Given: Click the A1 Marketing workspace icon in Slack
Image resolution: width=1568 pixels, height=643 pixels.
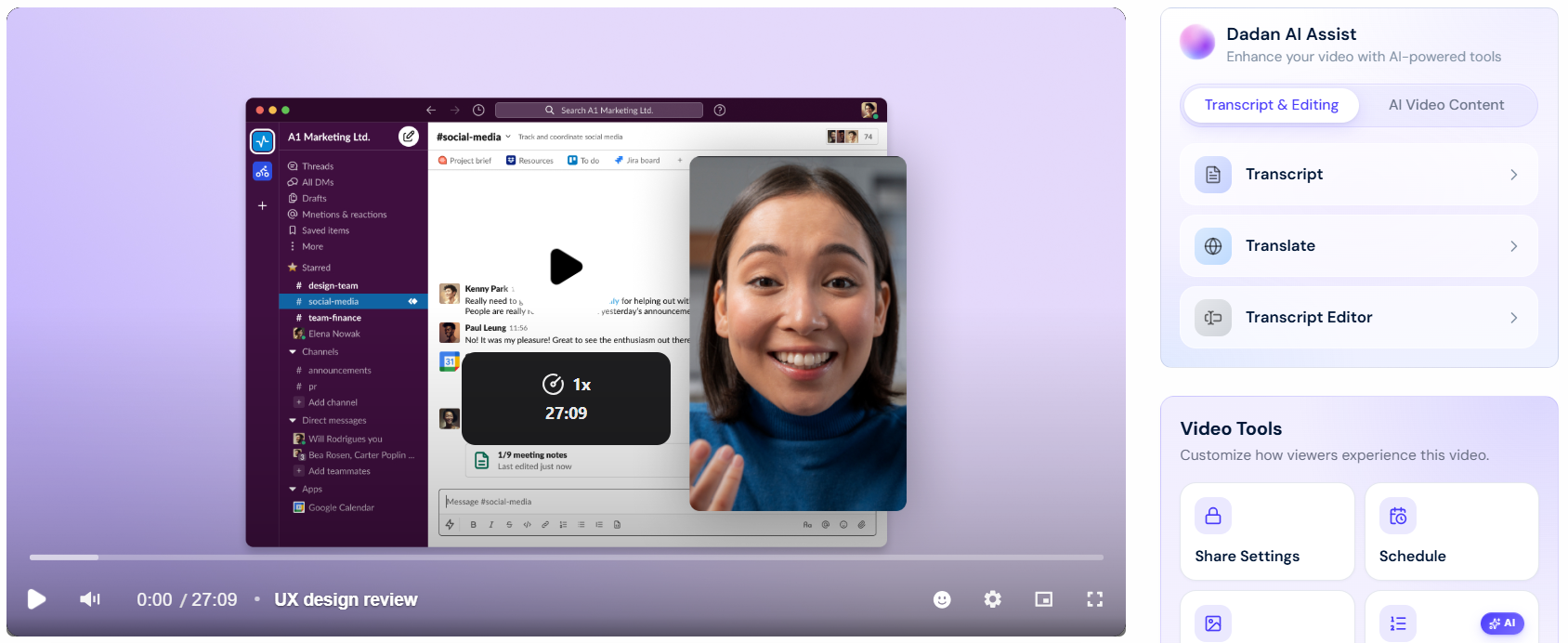Looking at the screenshot, I should pos(263,141).
